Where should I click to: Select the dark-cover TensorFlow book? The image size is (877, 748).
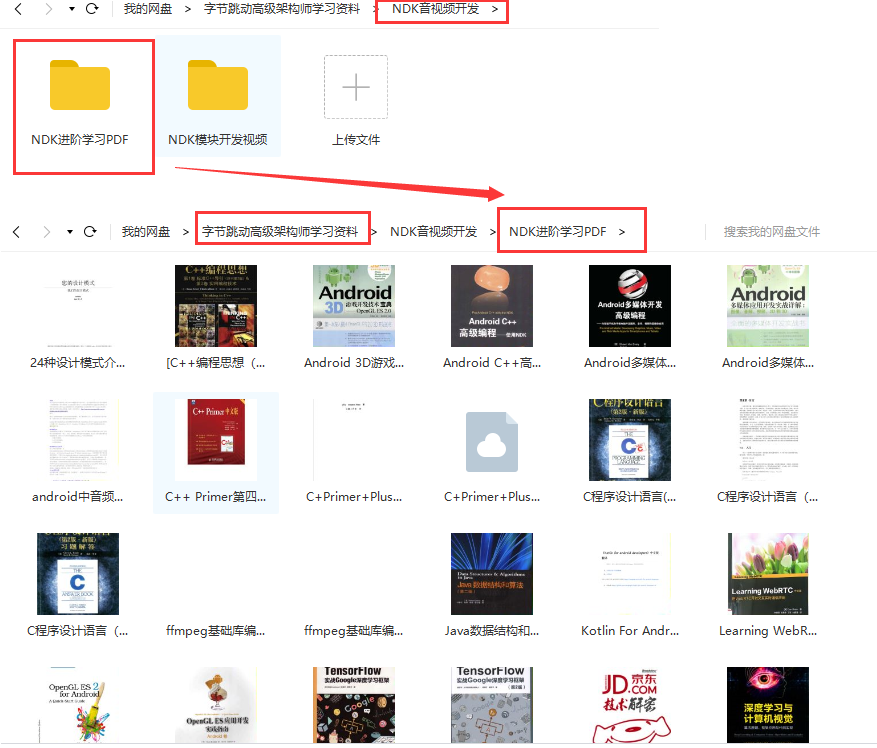coord(354,704)
